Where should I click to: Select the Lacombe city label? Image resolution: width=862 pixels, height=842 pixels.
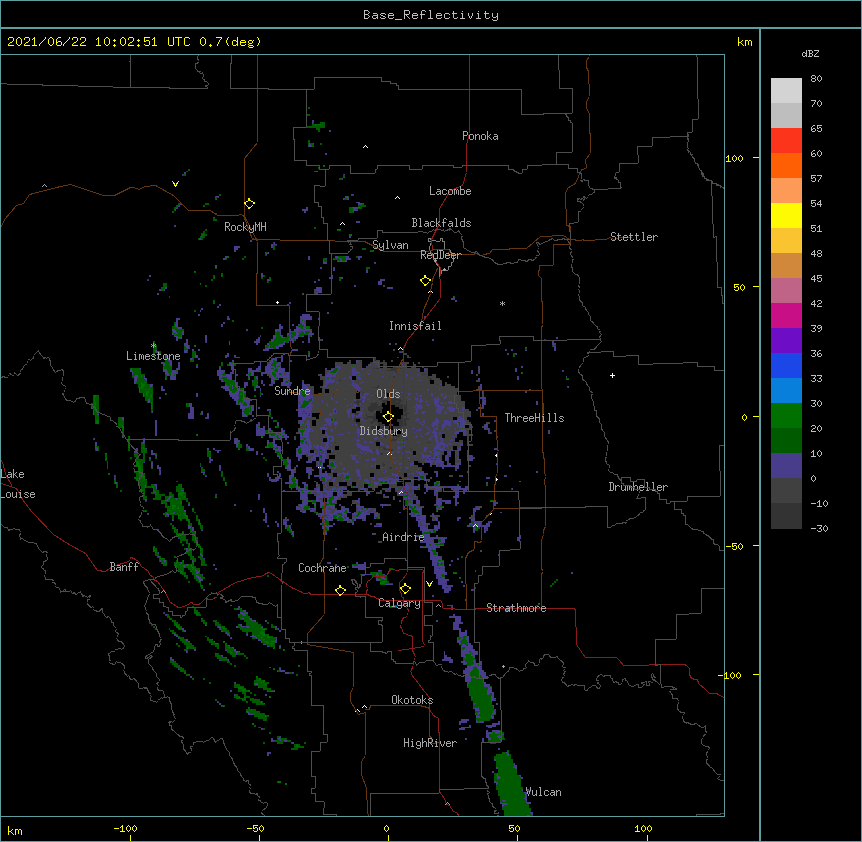tap(450, 191)
